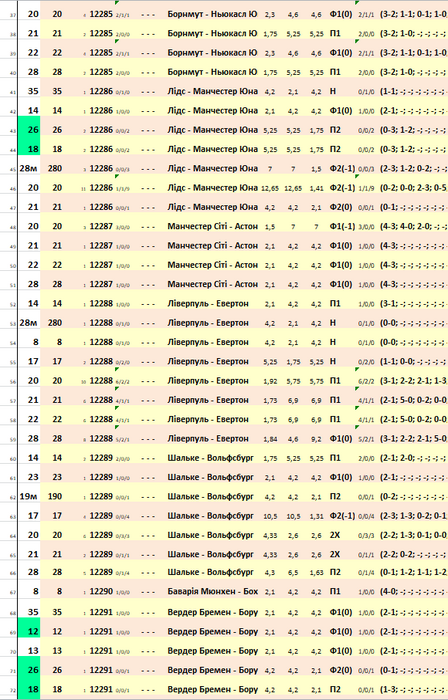Select the '9,2' odds cell in row 59
The height and width of the screenshot is (700, 448).
coord(316,439)
